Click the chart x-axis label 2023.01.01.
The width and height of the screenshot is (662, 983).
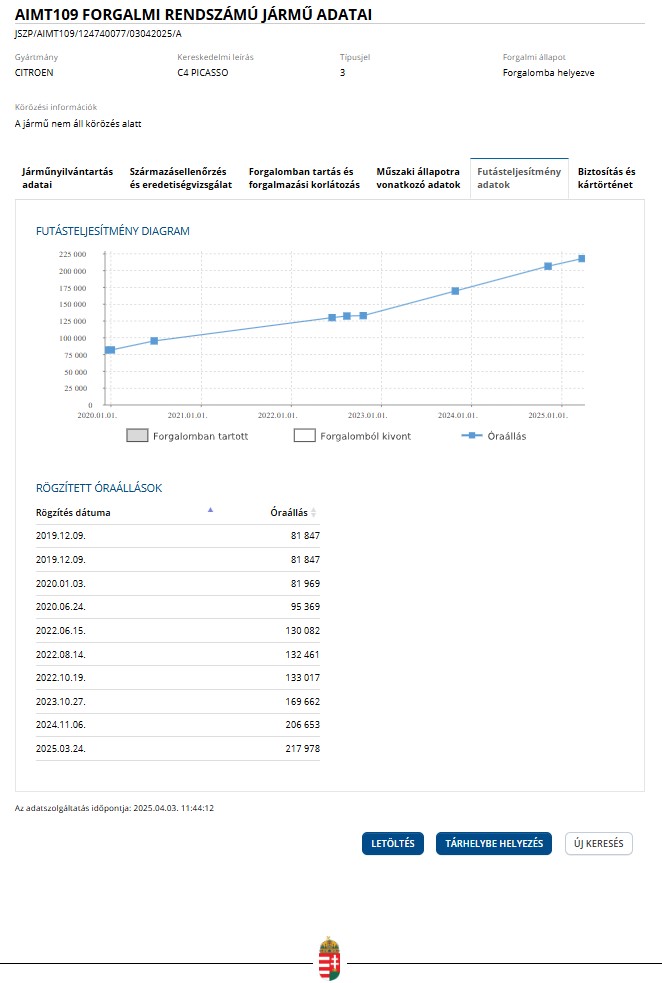click(x=367, y=415)
